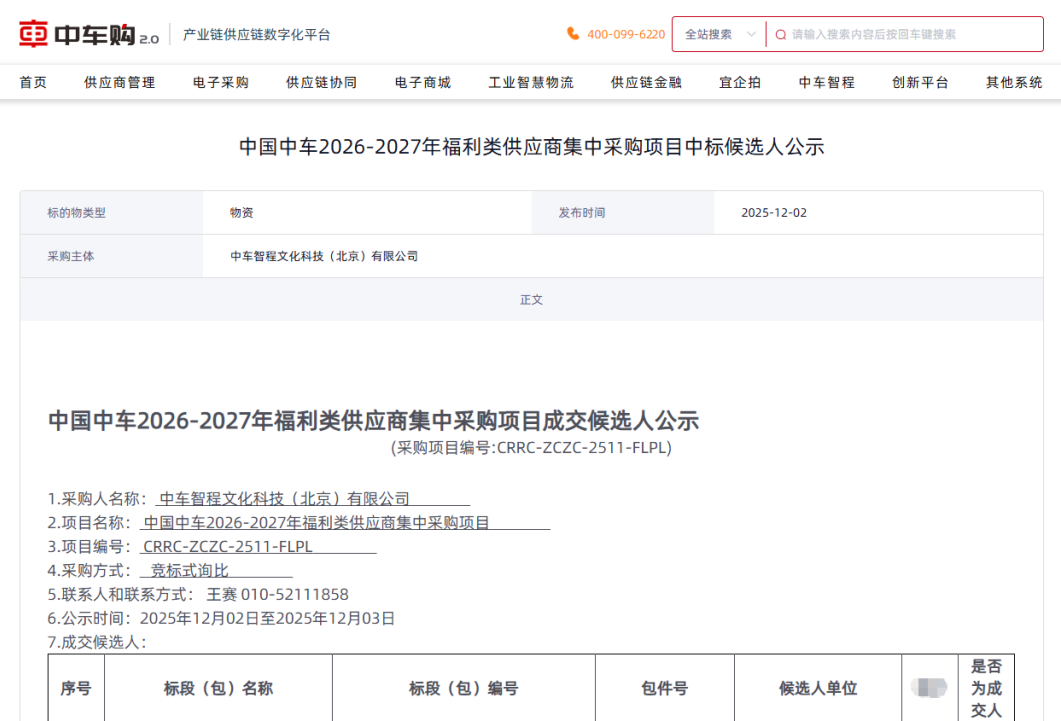Open 宜企拍 menu
1061x721 pixels.
click(x=740, y=83)
